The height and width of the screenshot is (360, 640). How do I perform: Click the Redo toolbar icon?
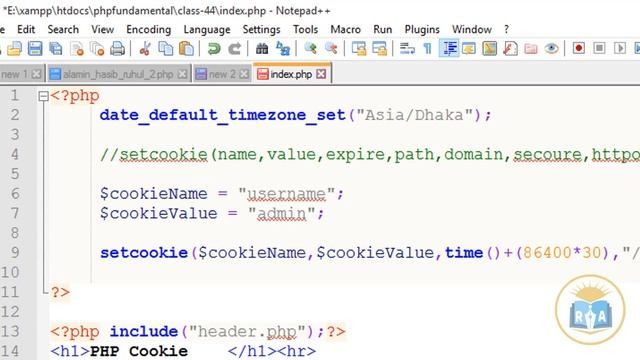234,49
